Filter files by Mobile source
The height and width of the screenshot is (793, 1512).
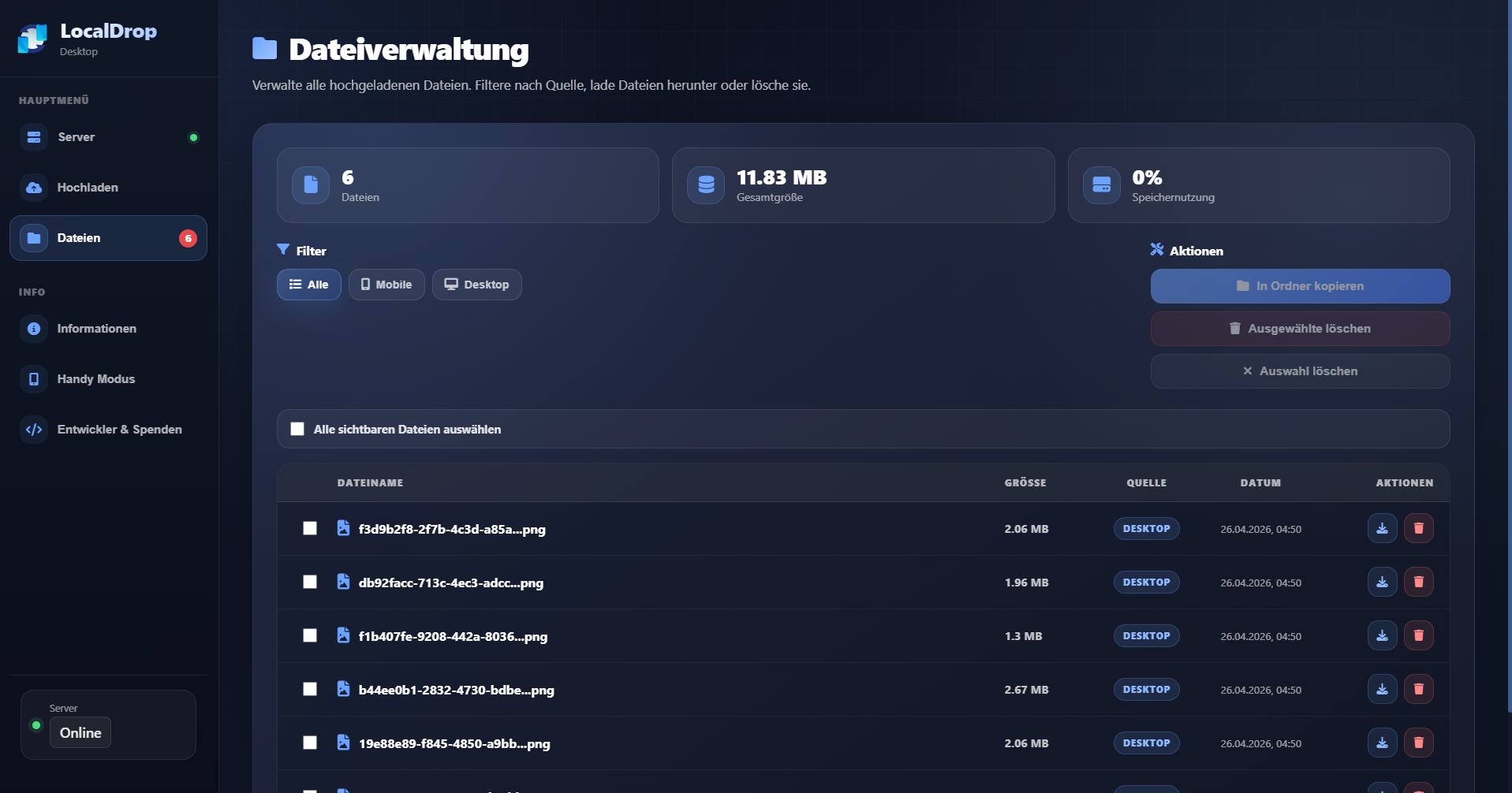click(x=386, y=285)
